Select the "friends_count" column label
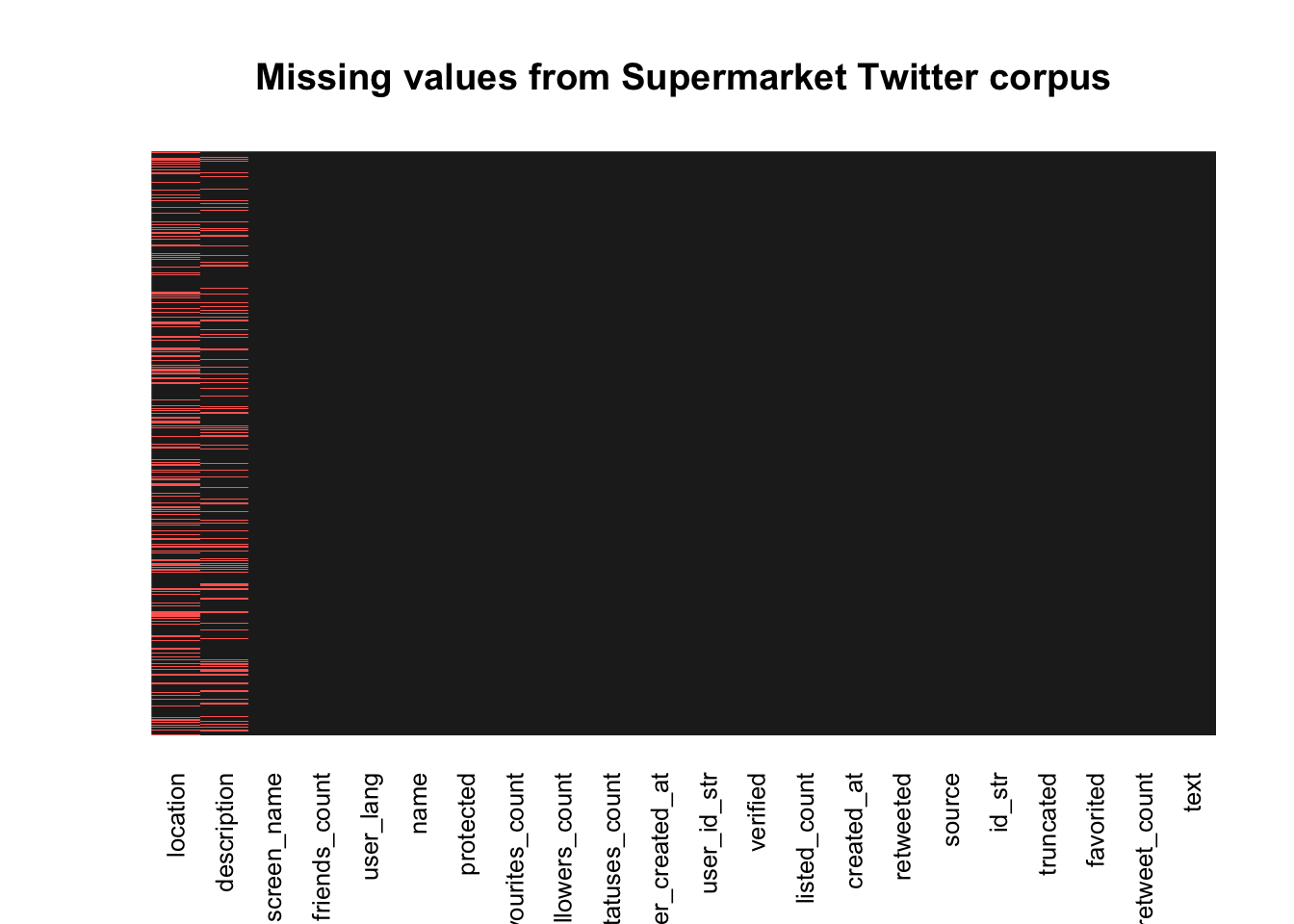Screen dimensions: 1294x924 322,846
